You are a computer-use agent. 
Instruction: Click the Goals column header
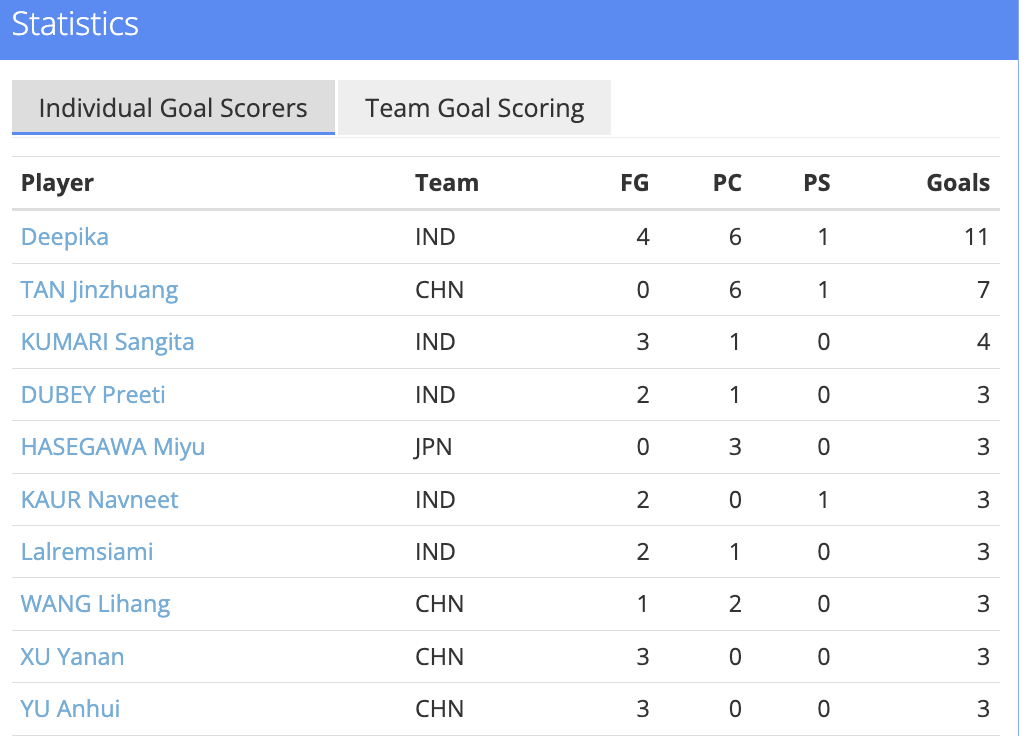coord(958,183)
